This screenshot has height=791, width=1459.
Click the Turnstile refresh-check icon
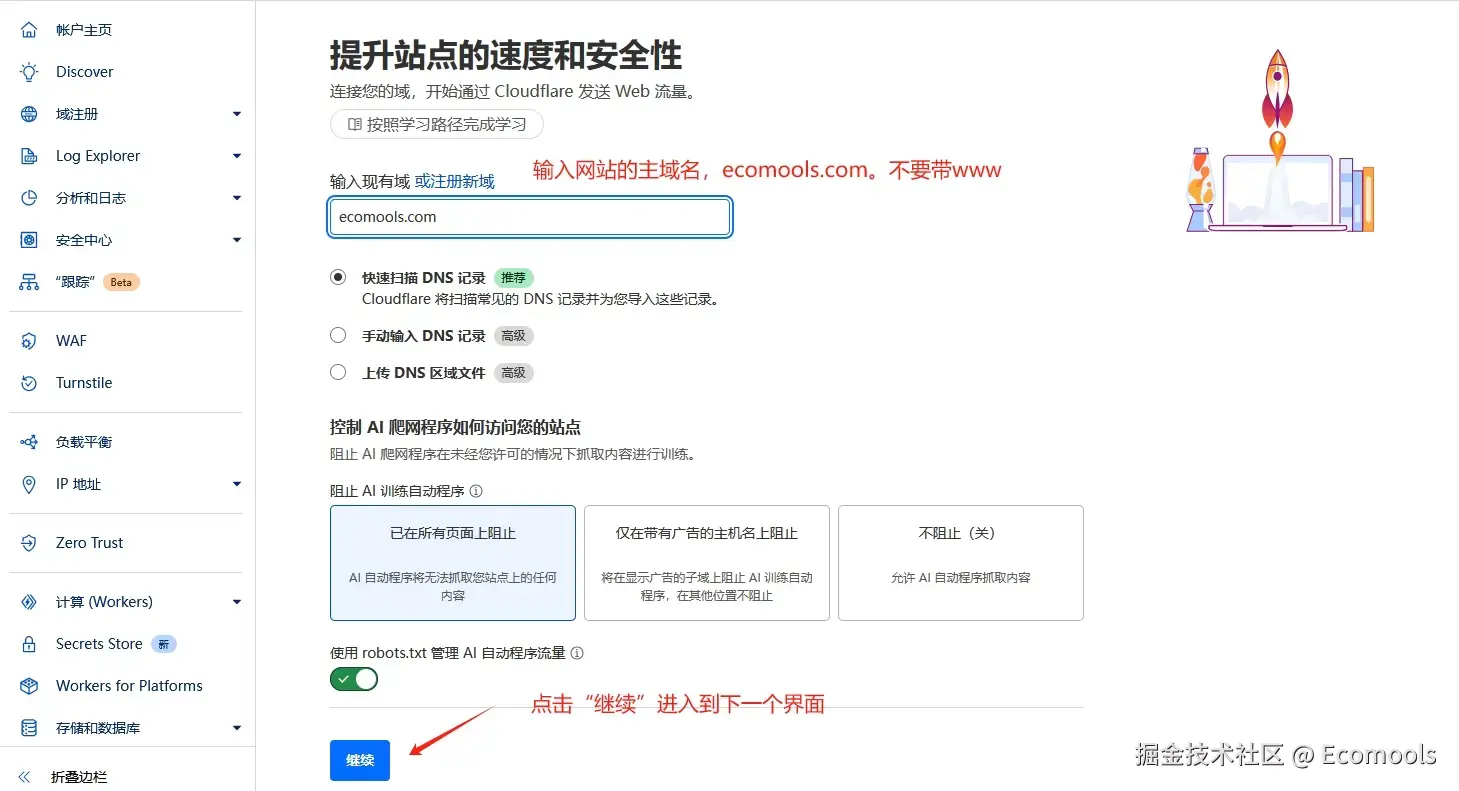coord(29,383)
